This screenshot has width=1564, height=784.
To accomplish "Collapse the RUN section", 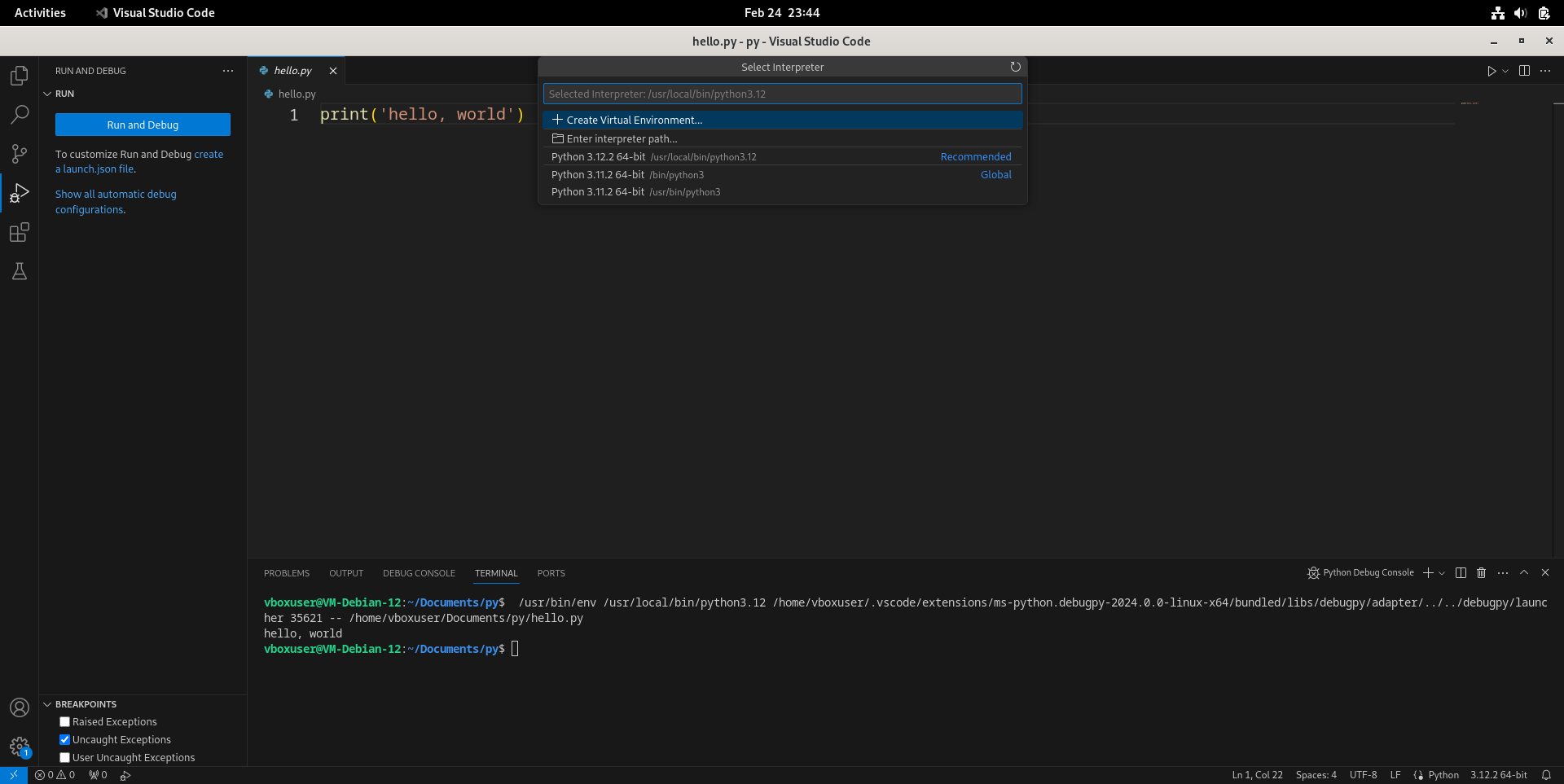I will (47, 94).
